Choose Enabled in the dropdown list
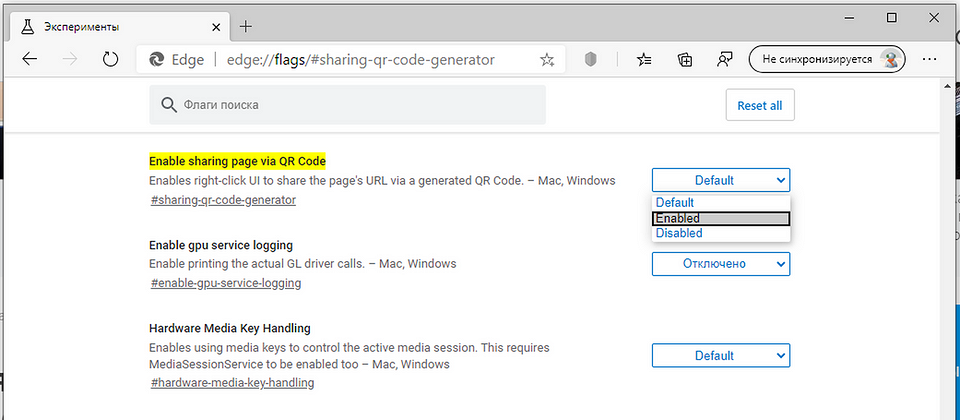 pos(721,219)
